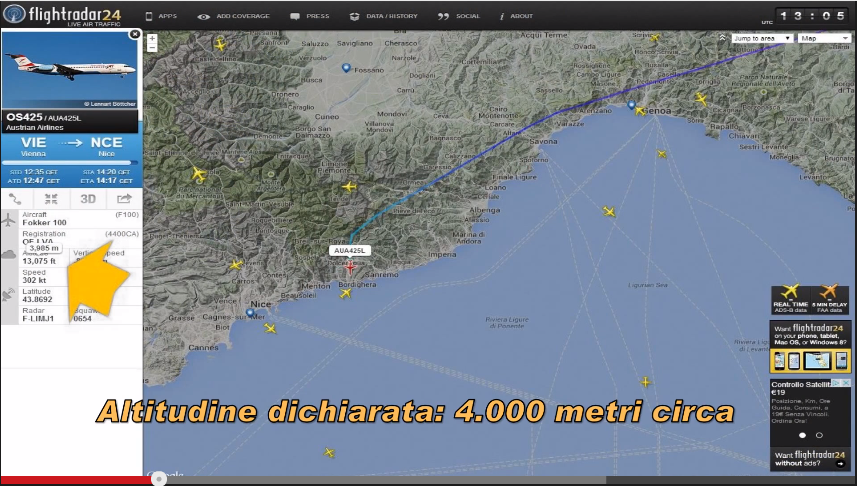
Task: Select the large plane northeast of Genoa
Action: tap(701, 99)
